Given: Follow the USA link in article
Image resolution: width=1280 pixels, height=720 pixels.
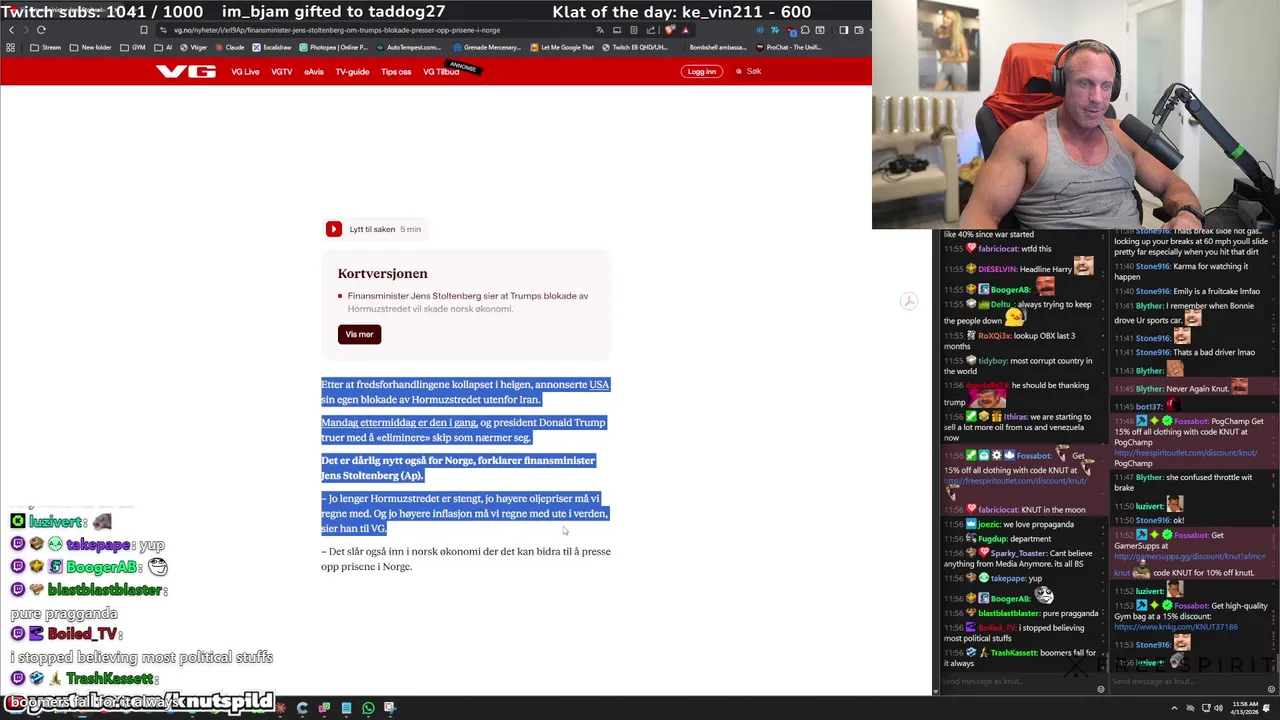Looking at the screenshot, I should pos(599,385).
